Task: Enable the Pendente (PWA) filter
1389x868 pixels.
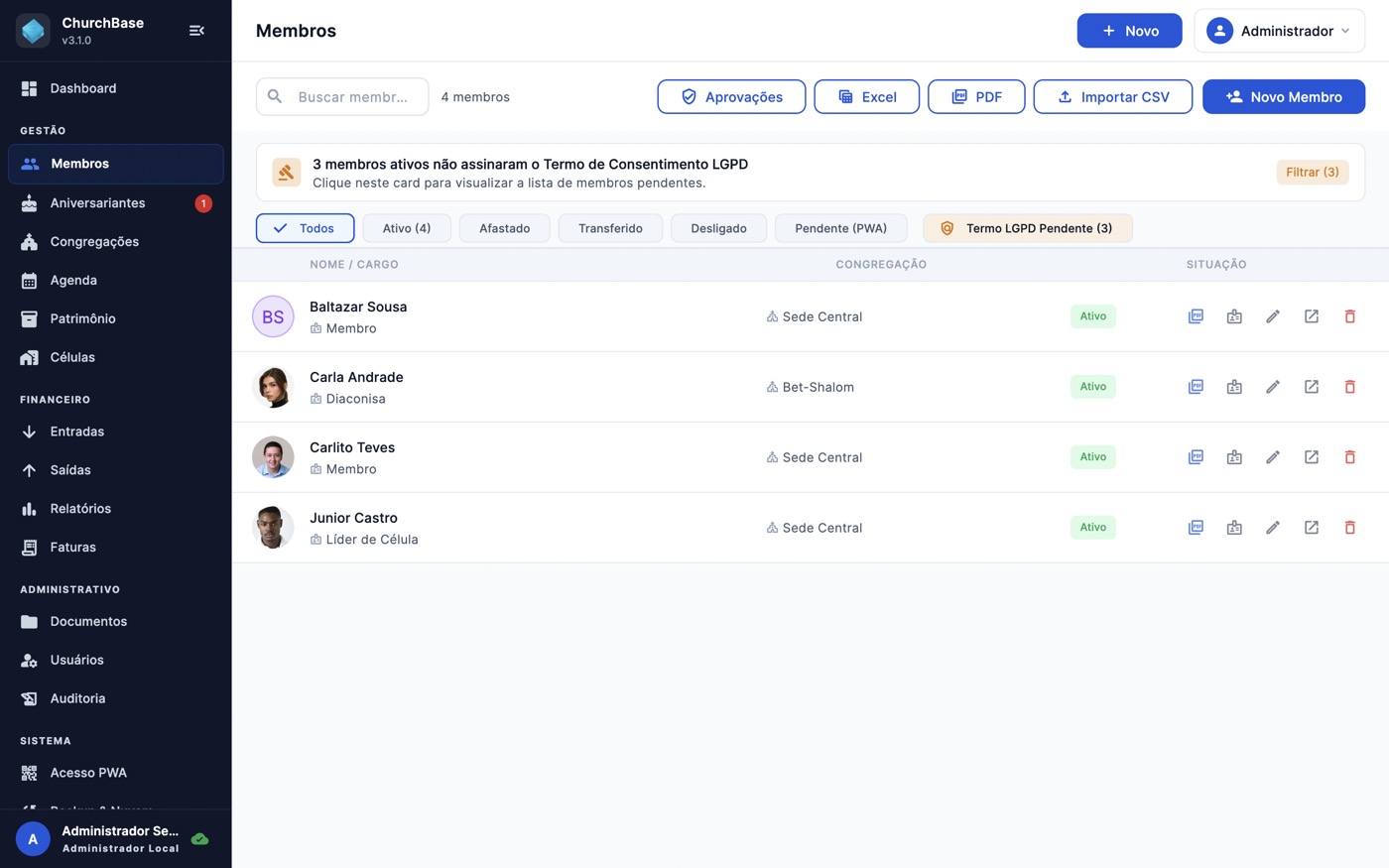Action: 840,228
